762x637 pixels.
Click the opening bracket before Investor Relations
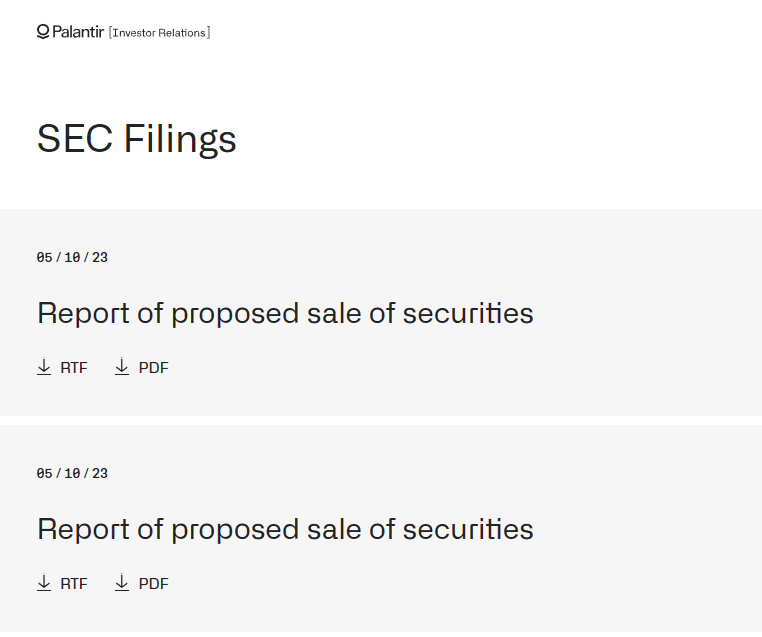click(110, 33)
